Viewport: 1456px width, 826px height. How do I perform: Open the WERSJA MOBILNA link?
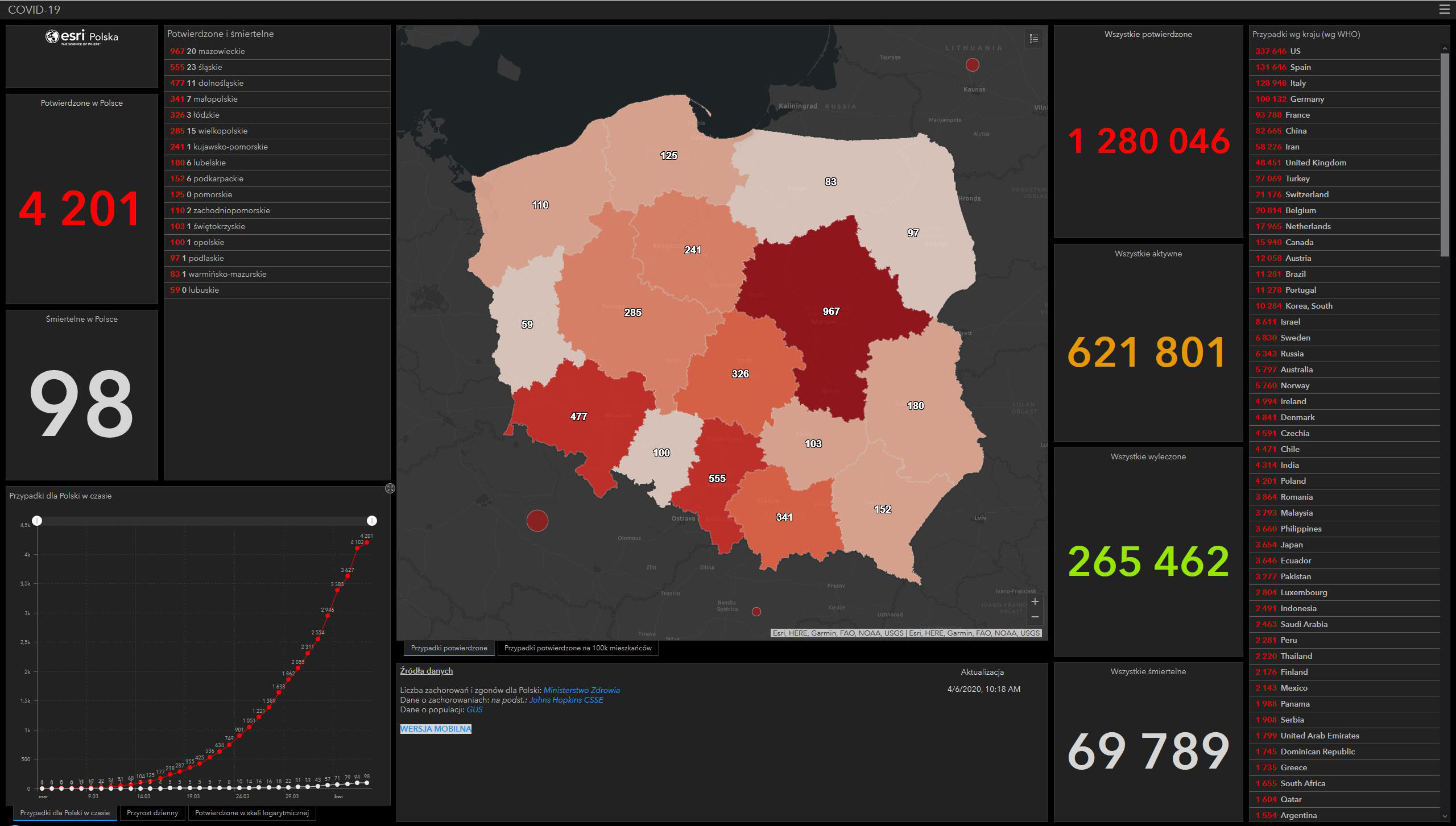[436, 729]
